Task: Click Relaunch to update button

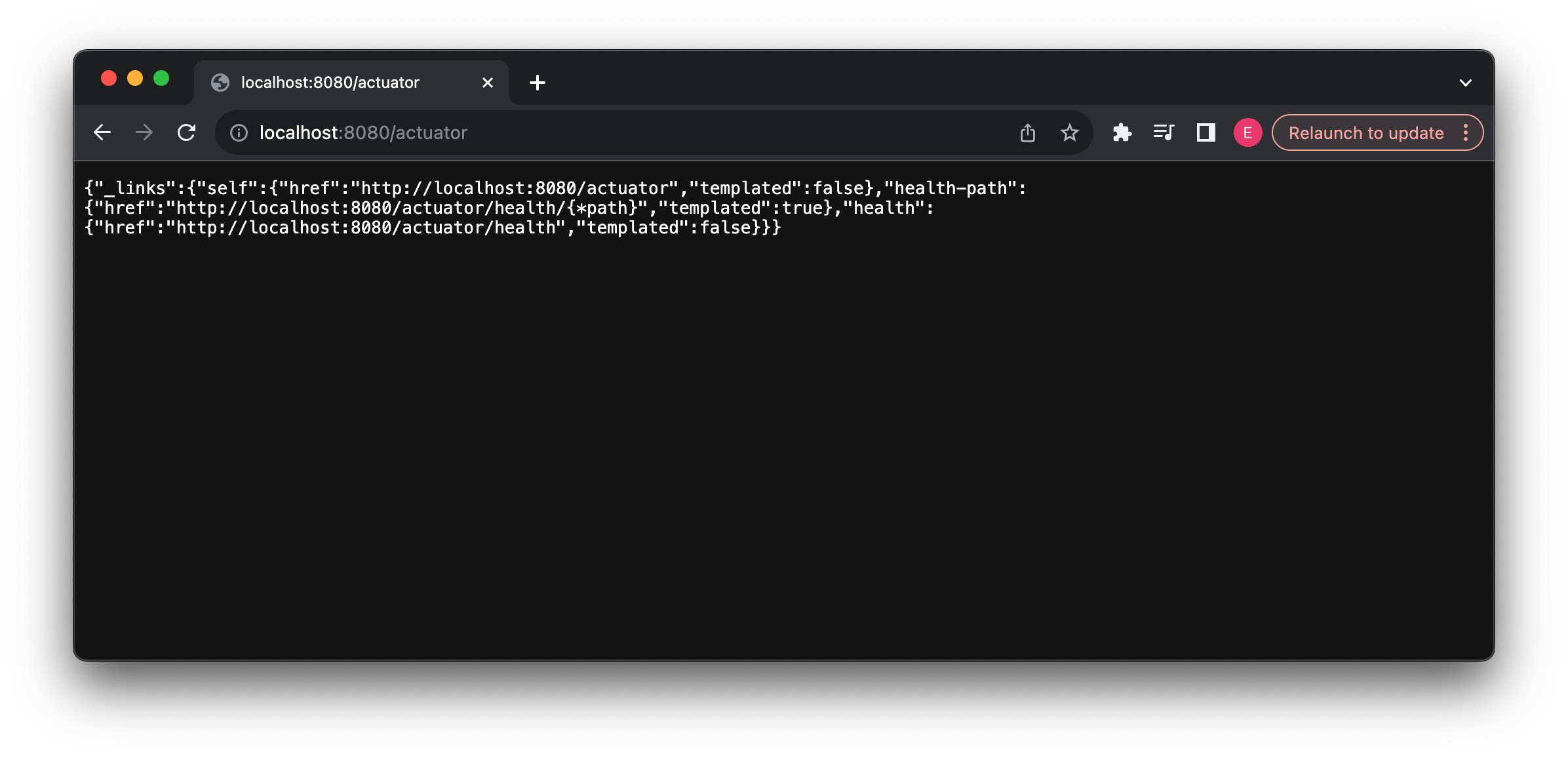Action: tap(1365, 133)
